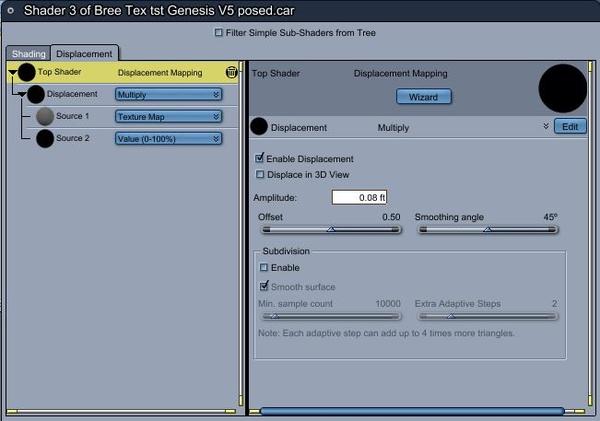Click the Wizard button
Viewport: 600px width, 421px height.
coord(424,97)
